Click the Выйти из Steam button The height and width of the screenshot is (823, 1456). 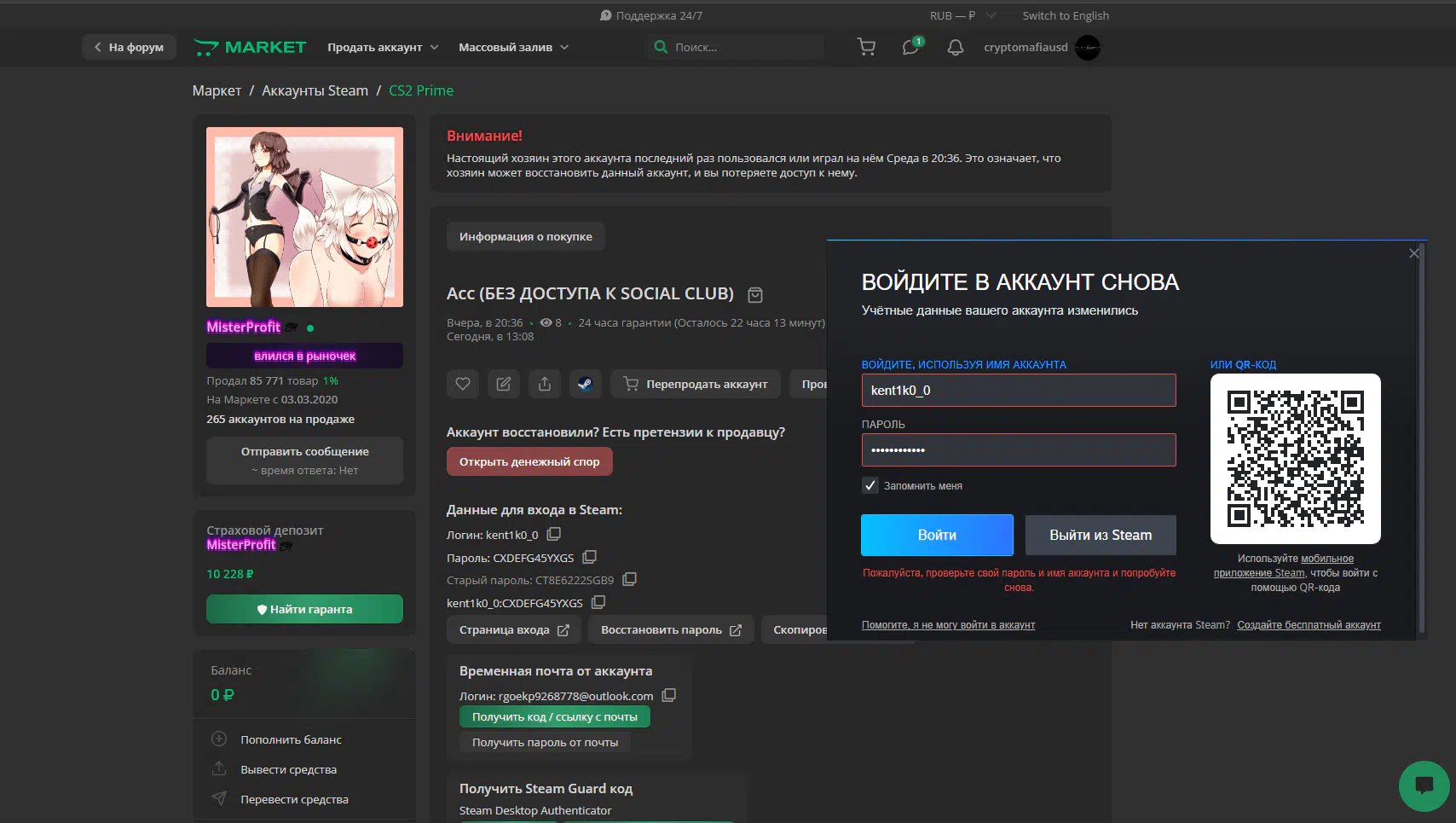pyautogui.click(x=1101, y=535)
